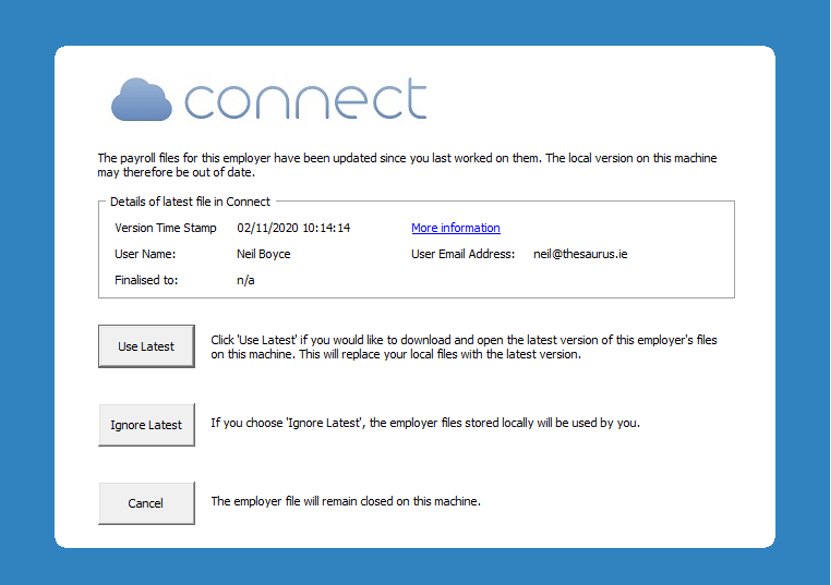Image resolution: width=831 pixels, height=585 pixels.
Task: Open the More information link
Action: (x=455, y=228)
